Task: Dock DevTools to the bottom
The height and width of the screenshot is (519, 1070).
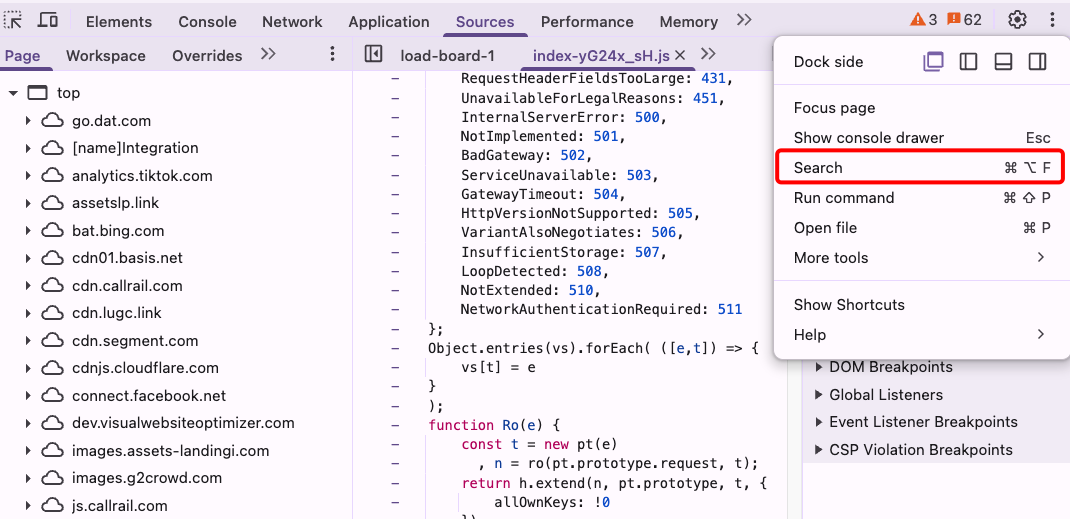Action: point(1003,62)
